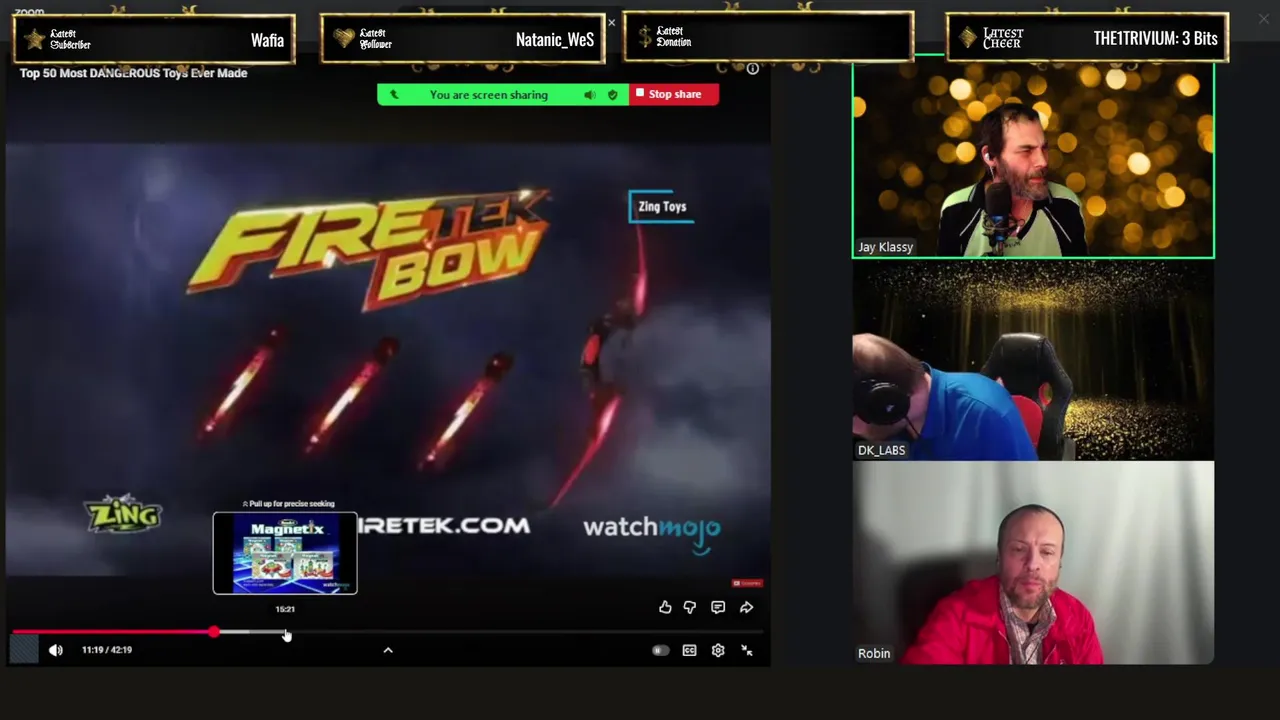The height and width of the screenshot is (720, 1280).
Task: Click the pin icon in screen sharing bar
Action: pos(394,95)
